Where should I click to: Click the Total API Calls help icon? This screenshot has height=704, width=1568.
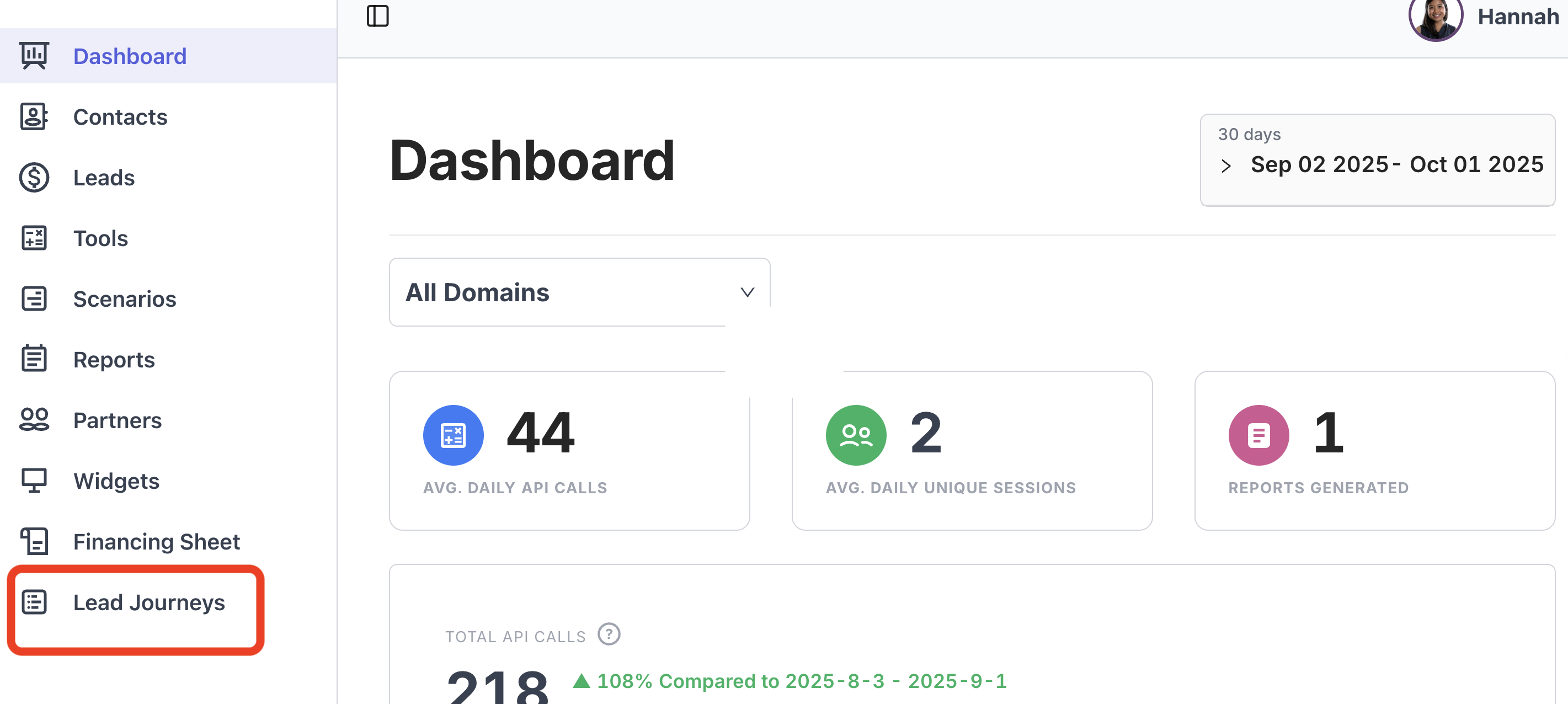coord(608,634)
